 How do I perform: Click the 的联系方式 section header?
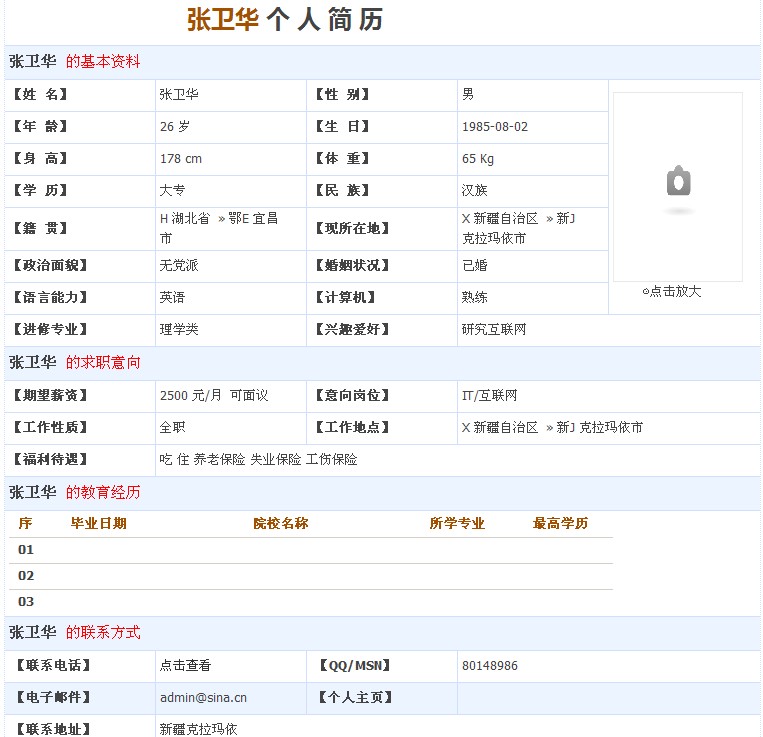[x=103, y=633]
